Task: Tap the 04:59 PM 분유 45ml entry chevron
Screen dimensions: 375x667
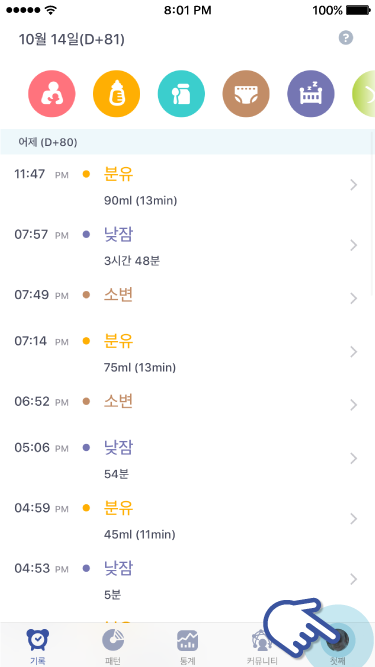Action: tap(353, 519)
